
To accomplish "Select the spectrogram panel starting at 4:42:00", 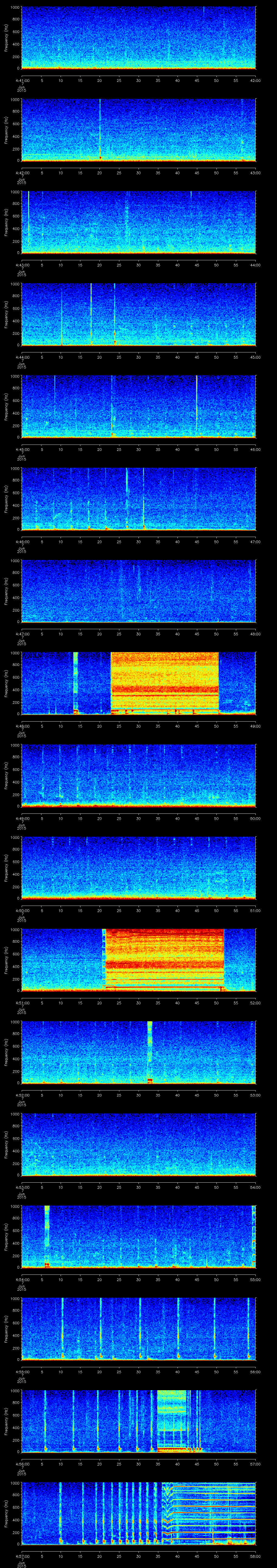I will click(x=138, y=130).
